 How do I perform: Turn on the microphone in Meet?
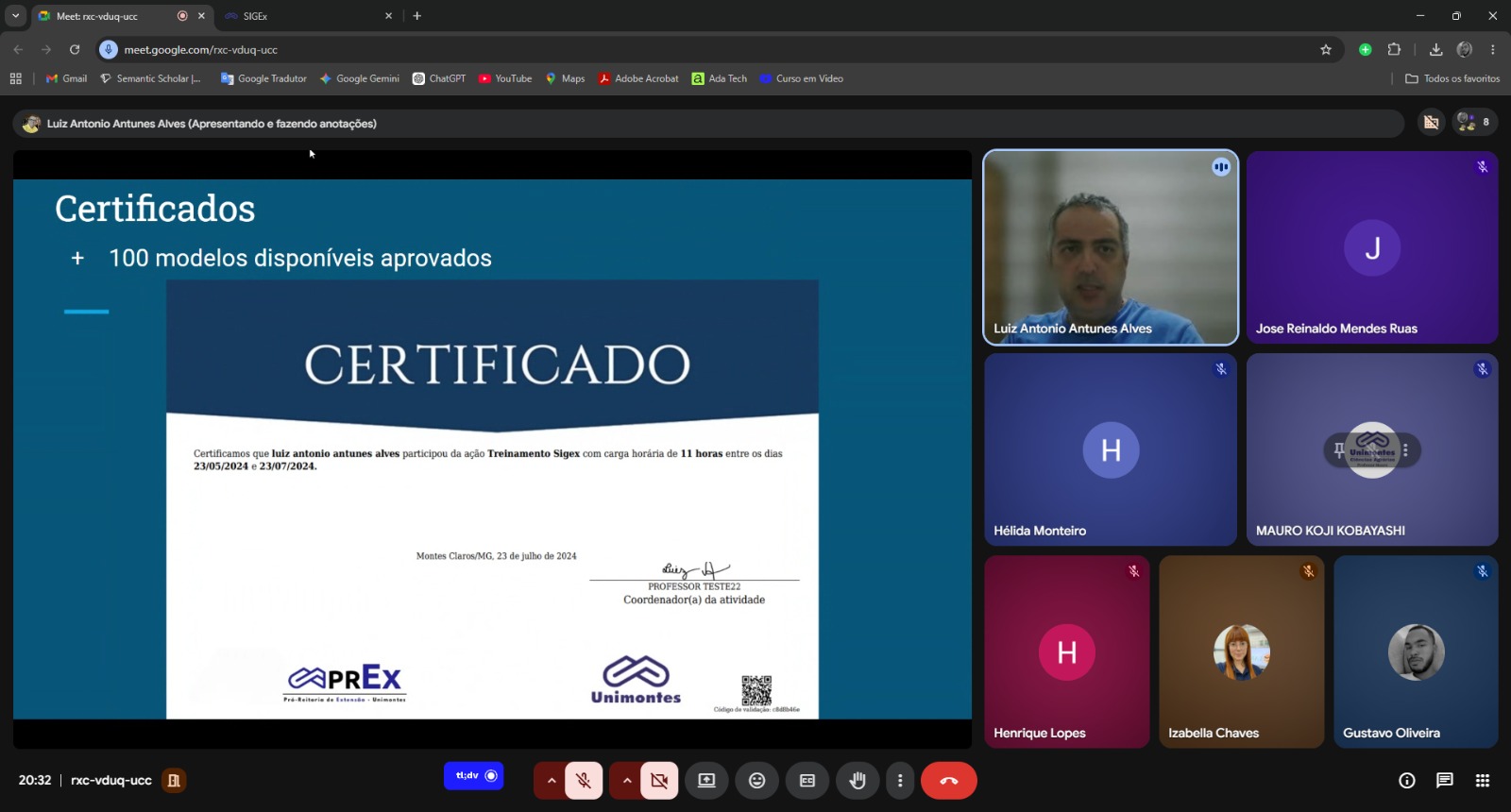[x=584, y=781]
